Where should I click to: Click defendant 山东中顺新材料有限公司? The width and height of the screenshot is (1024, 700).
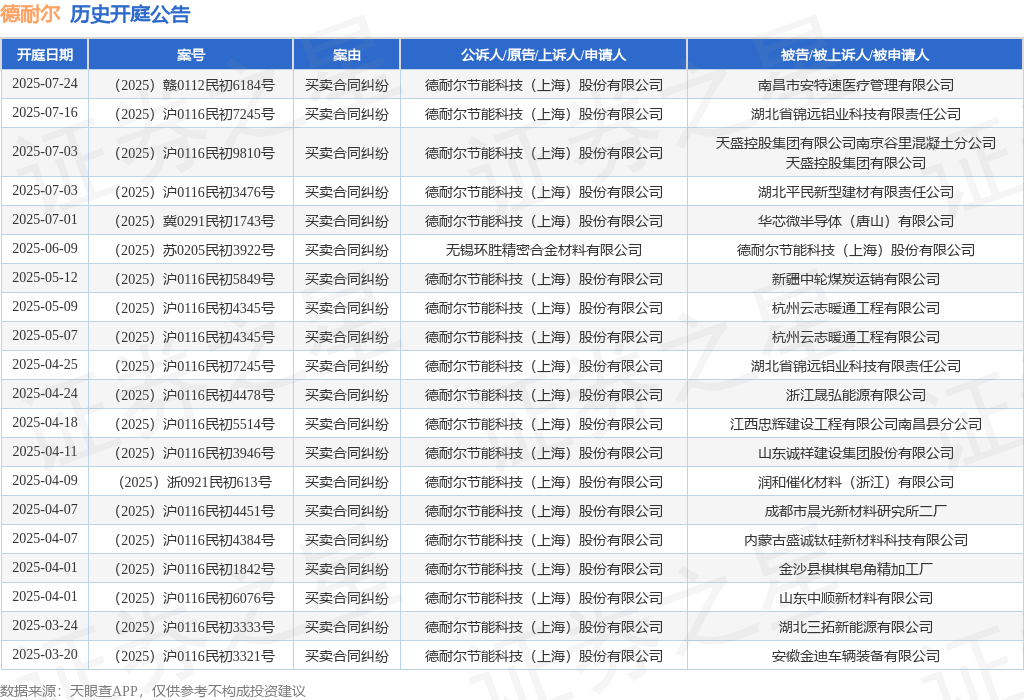pos(856,598)
